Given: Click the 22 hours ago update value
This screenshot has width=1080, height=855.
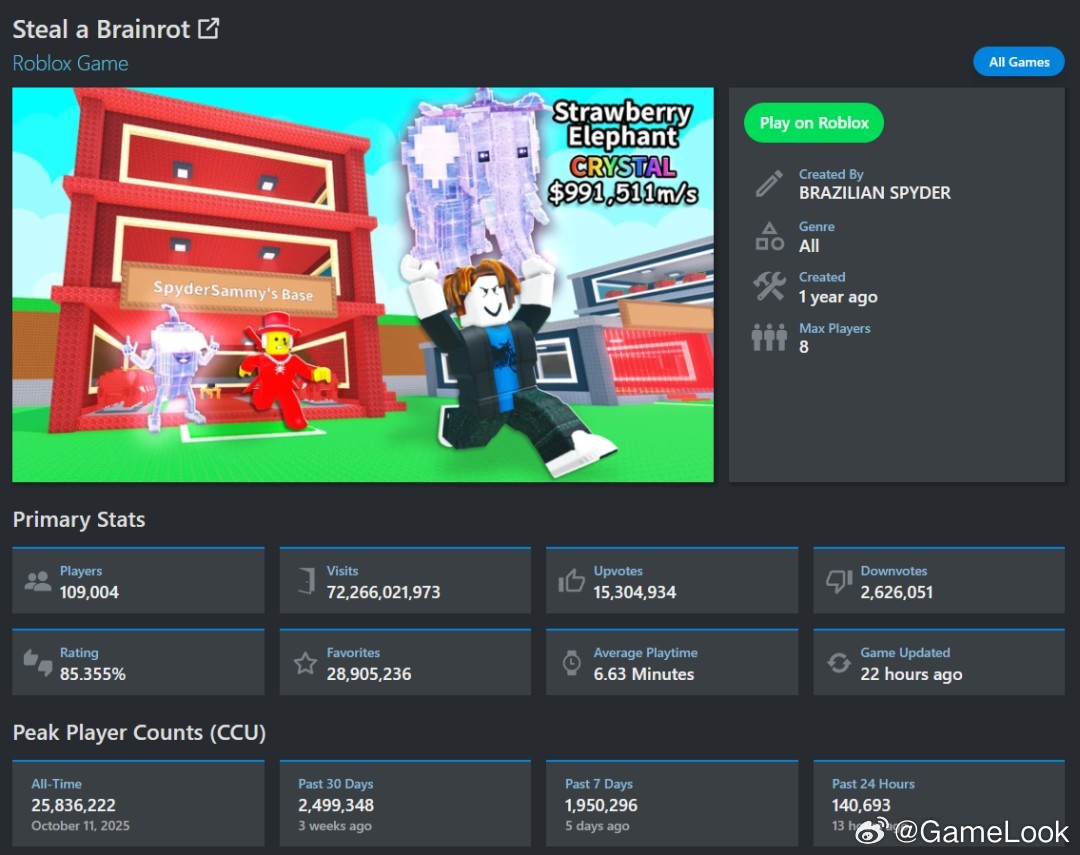Looking at the screenshot, I should [x=911, y=674].
